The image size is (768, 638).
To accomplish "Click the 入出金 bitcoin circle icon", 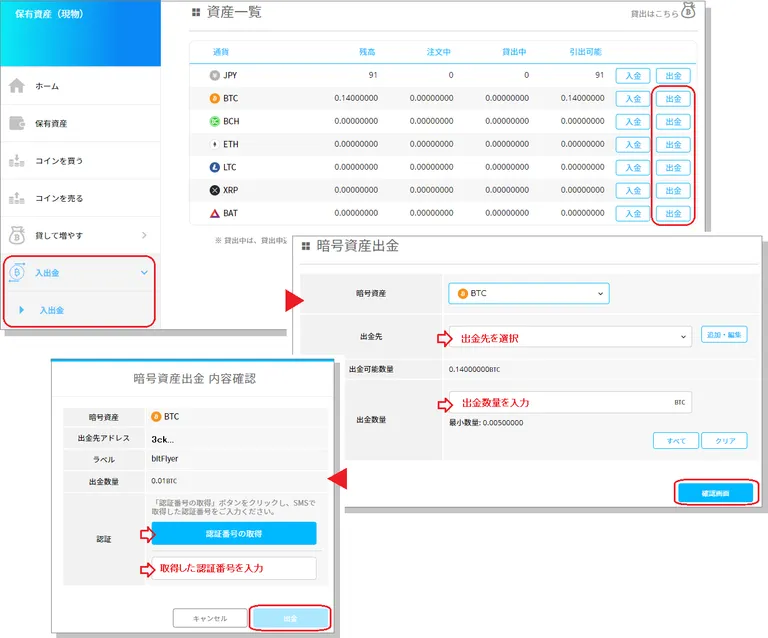I will [x=17, y=272].
